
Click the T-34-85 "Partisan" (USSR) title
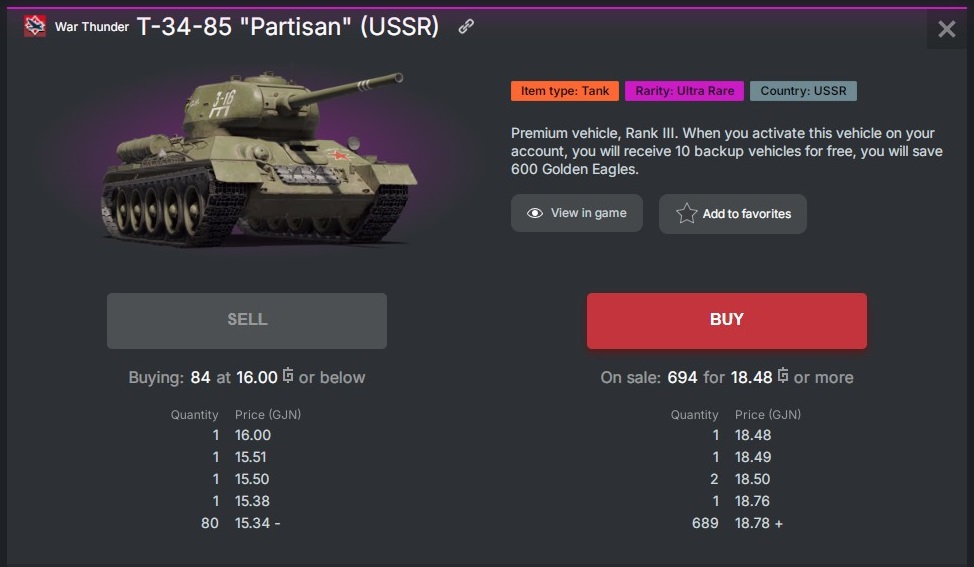[x=288, y=27]
